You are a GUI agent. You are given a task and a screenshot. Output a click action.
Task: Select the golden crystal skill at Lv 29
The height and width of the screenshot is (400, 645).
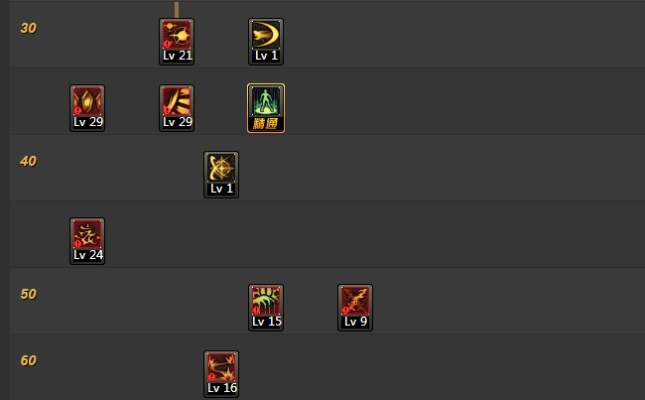tap(87, 108)
